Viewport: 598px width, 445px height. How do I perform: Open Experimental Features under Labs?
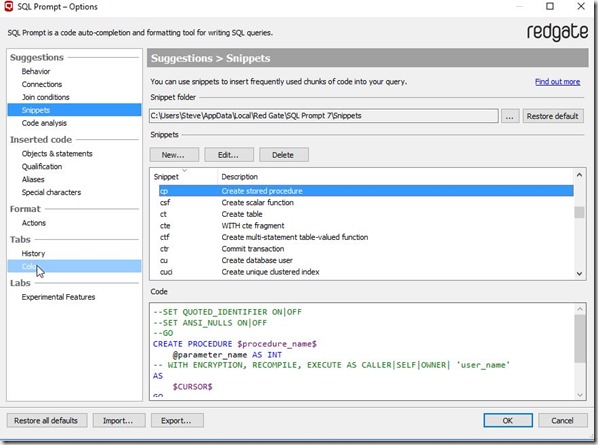58,297
